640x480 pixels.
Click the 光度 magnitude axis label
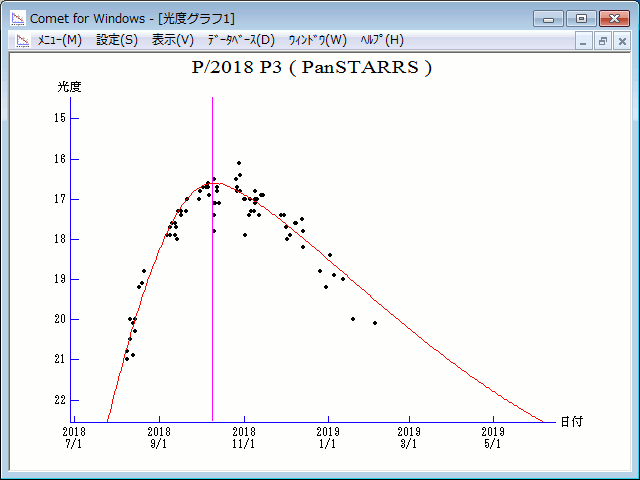[69, 87]
